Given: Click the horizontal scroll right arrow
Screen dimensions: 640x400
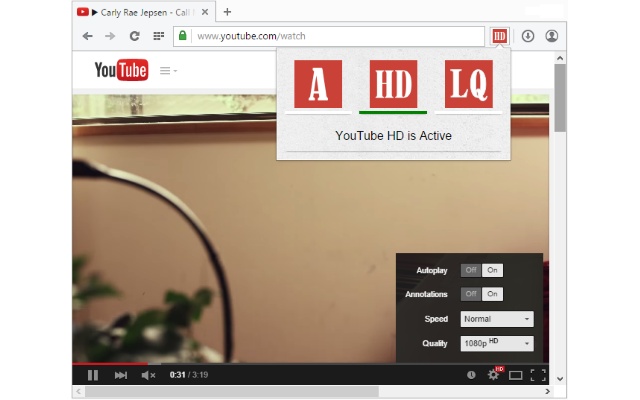Looking at the screenshot, I should coord(547,392).
